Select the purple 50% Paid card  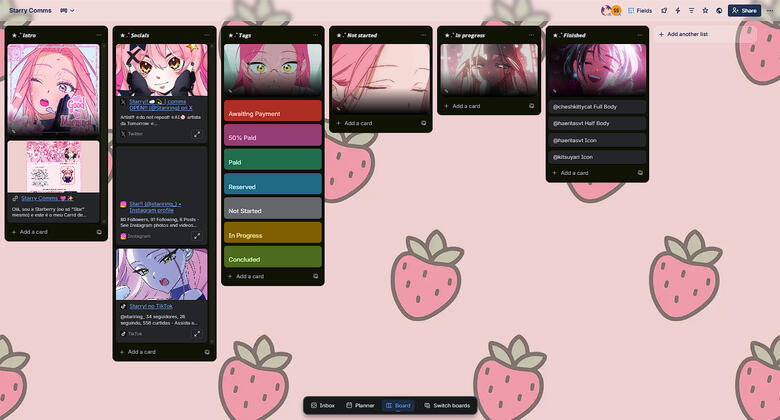[273, 135]
